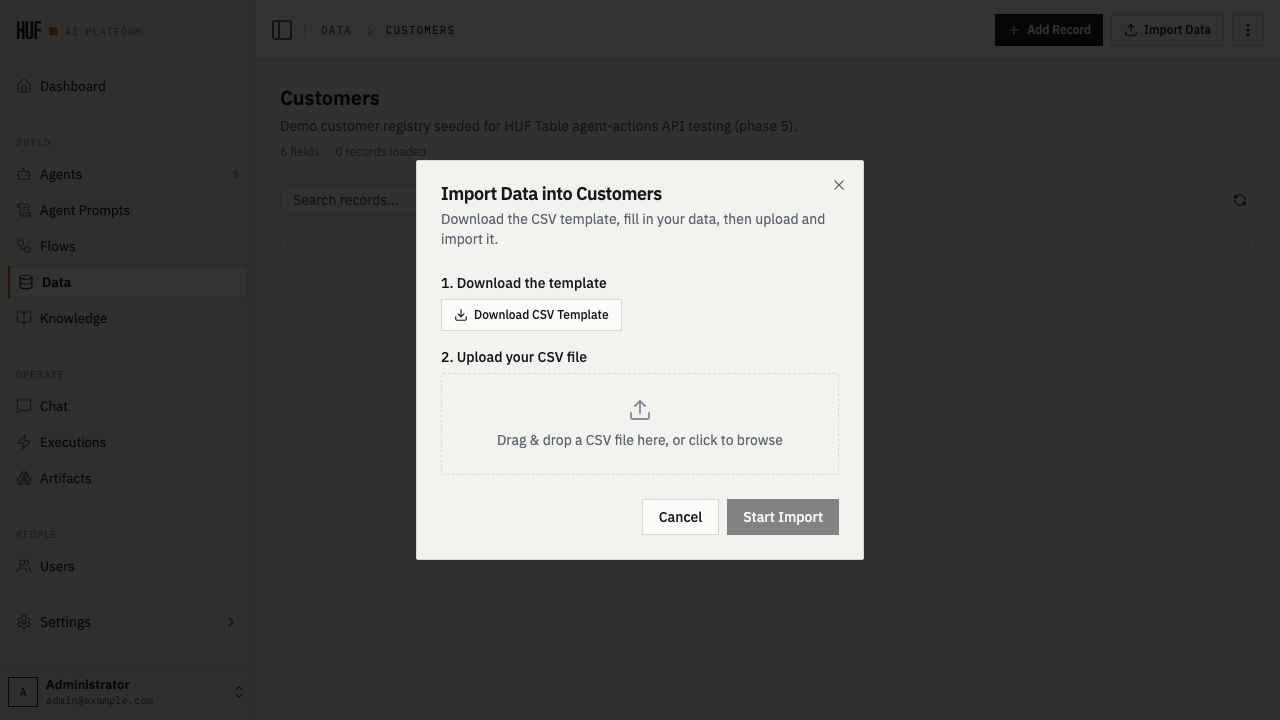
Task: Click the CUSTOMERS breadcrumb
Action: click(x=420, y=30)
